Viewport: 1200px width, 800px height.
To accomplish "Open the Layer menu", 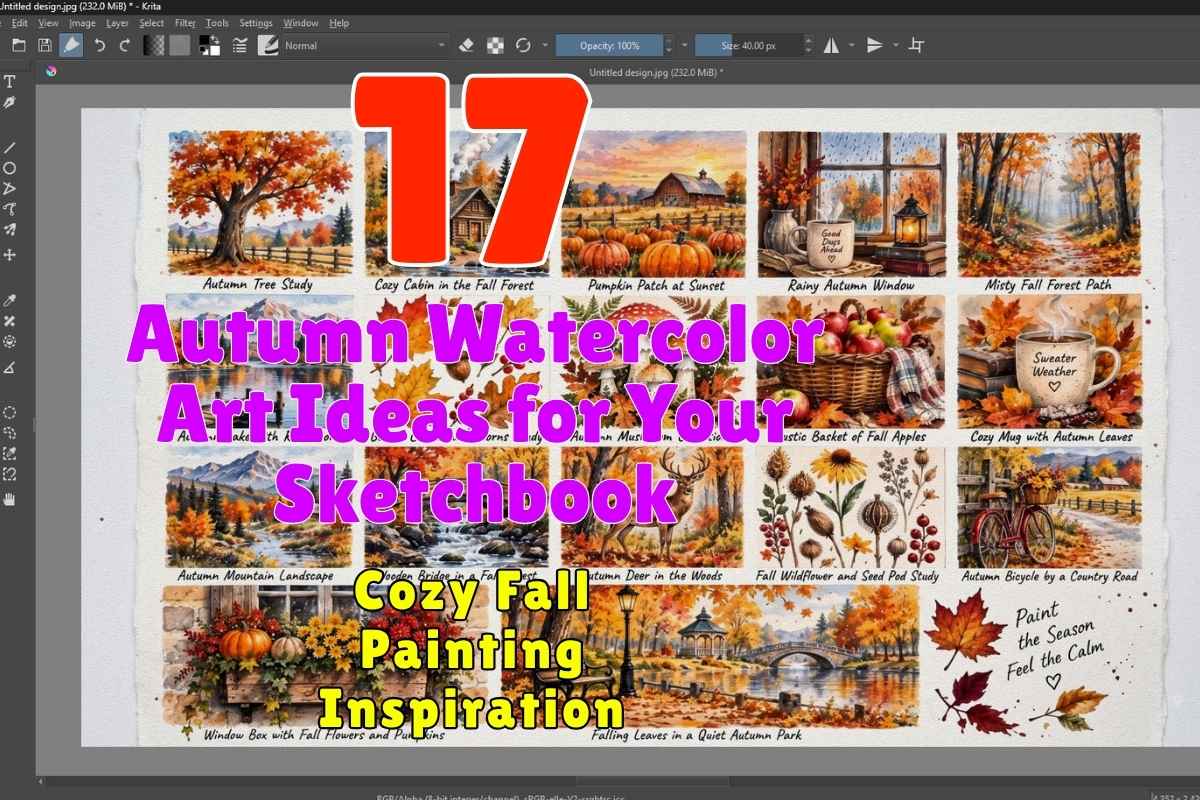I will point(117,22).
